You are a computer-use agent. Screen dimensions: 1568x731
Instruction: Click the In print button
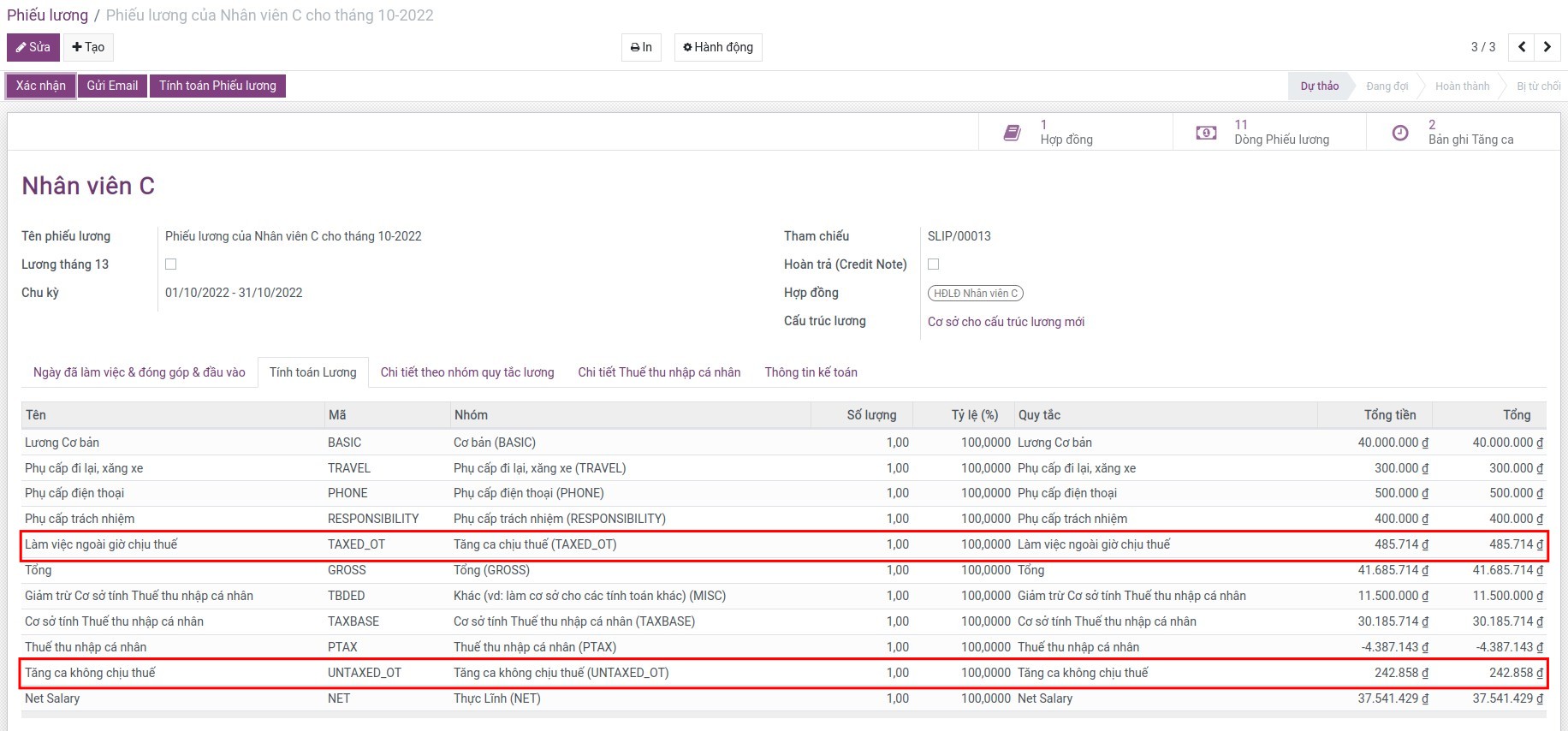pyautogui.click(x=641, y=47)
